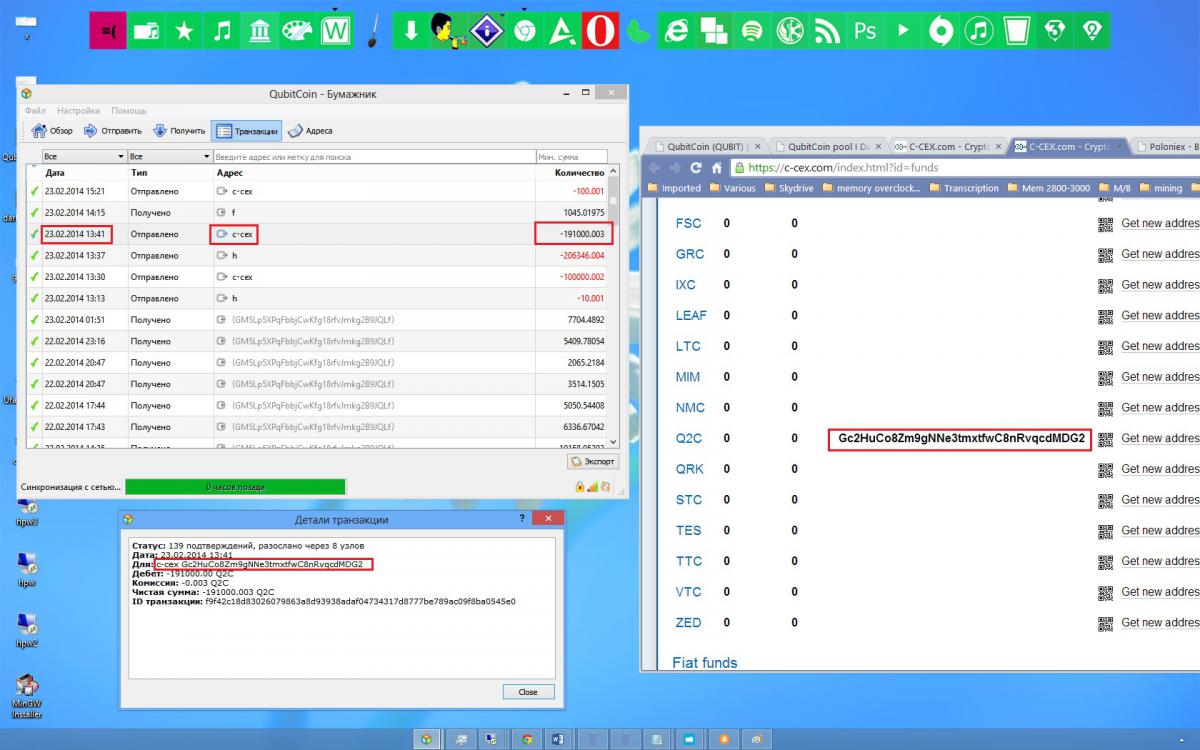Image resolution: width=1200 pixels, height=750 pixels.
Task: Open the Файл menu in QubitCoin
Action: point(35,110)
